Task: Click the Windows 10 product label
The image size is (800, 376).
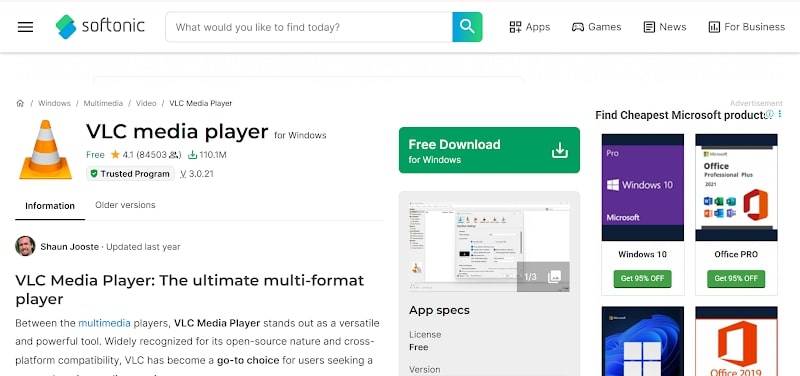Action: coord(642,254)
